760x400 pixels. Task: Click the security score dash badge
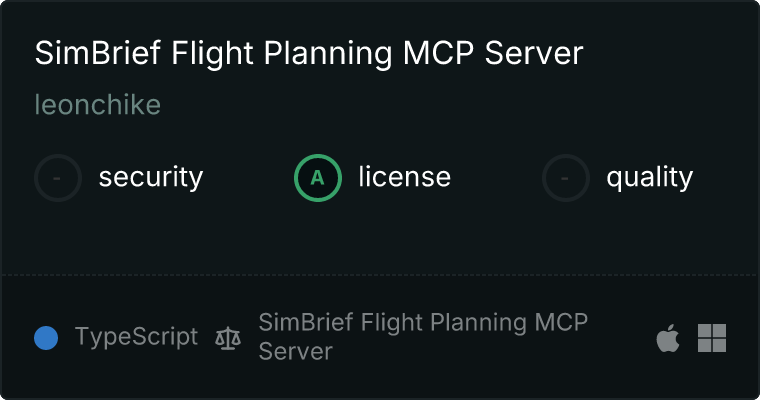(x=58, y=178)
